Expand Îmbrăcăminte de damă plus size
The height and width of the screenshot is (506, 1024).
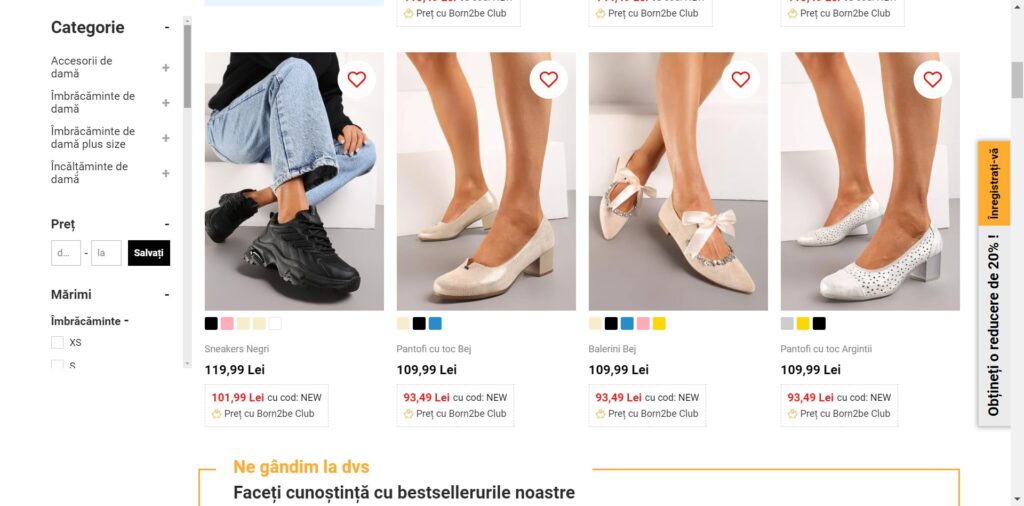pyautogui.click(x=166, y=138)
